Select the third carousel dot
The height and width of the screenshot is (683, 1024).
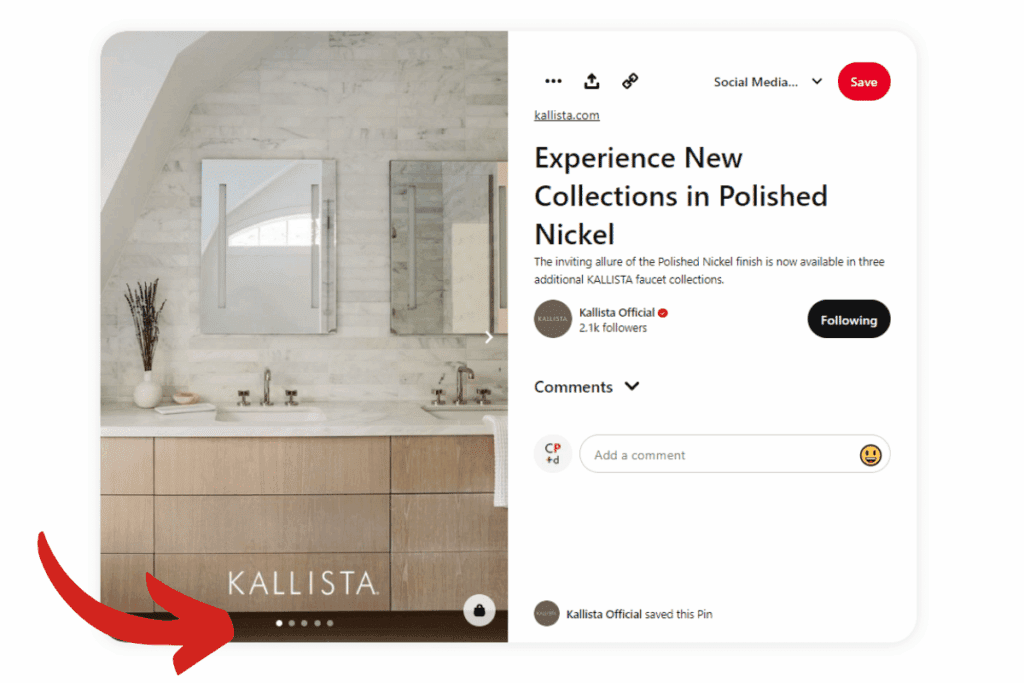pyautogui.click(x=304, y=623)
